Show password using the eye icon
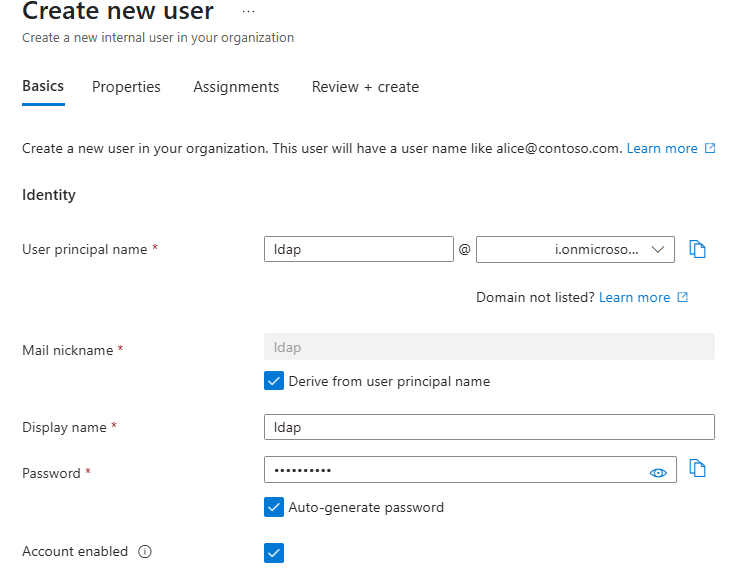Image resolution: width=741 pixels, height=585 pixels. pos(658,473)
